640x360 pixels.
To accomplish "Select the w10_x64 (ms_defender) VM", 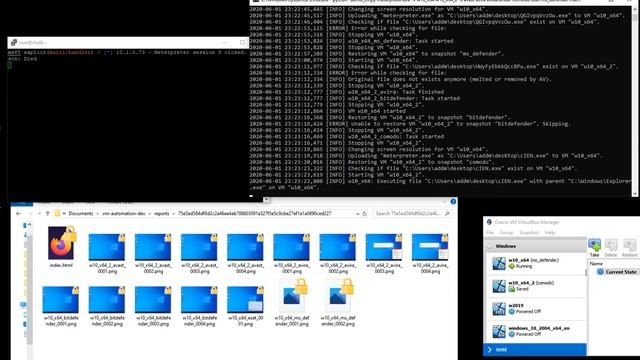I will 535,263.
